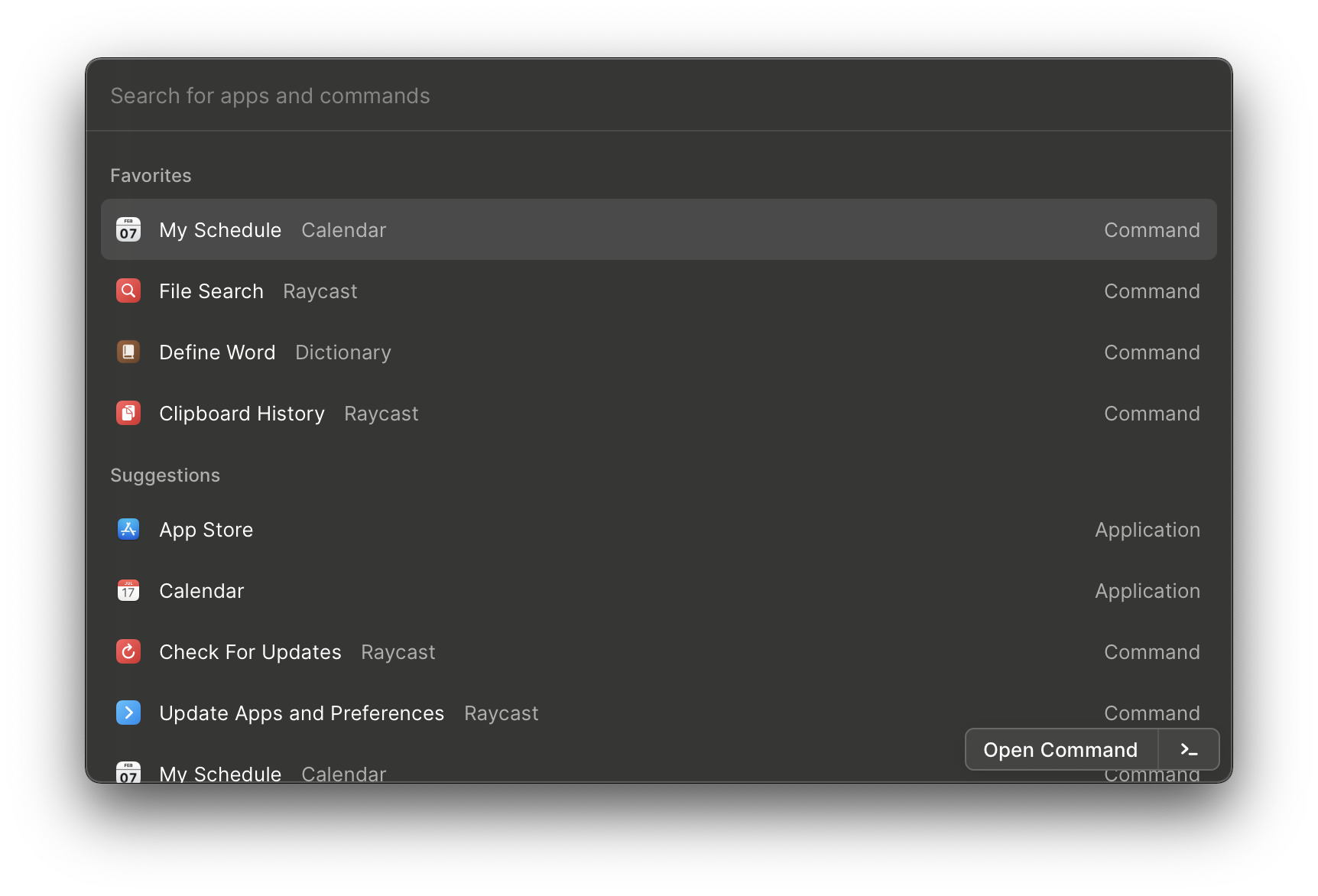
Task: Select the My Schedule title under Suggestions
Action: (x=220, y=773)
